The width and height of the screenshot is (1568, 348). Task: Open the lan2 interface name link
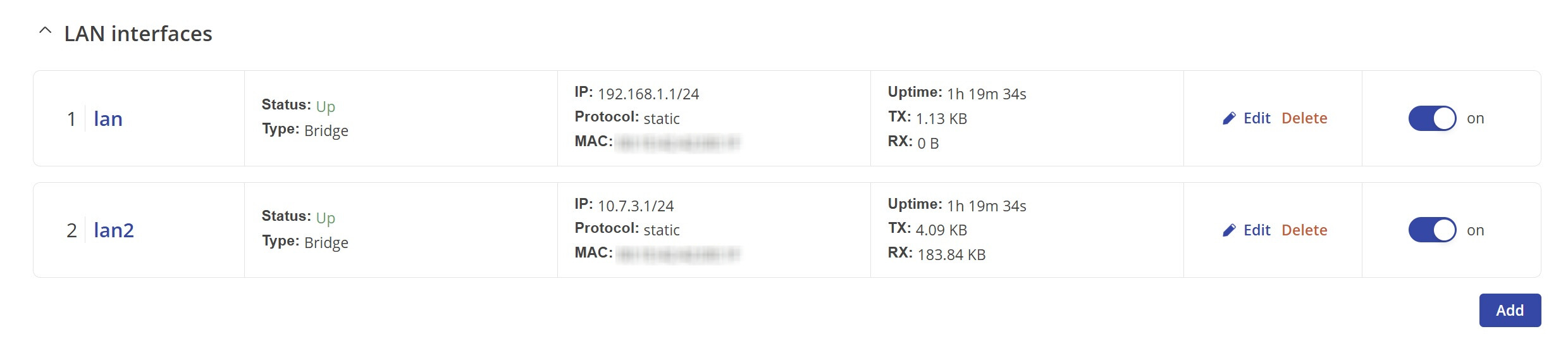click(x=114, y=230)
